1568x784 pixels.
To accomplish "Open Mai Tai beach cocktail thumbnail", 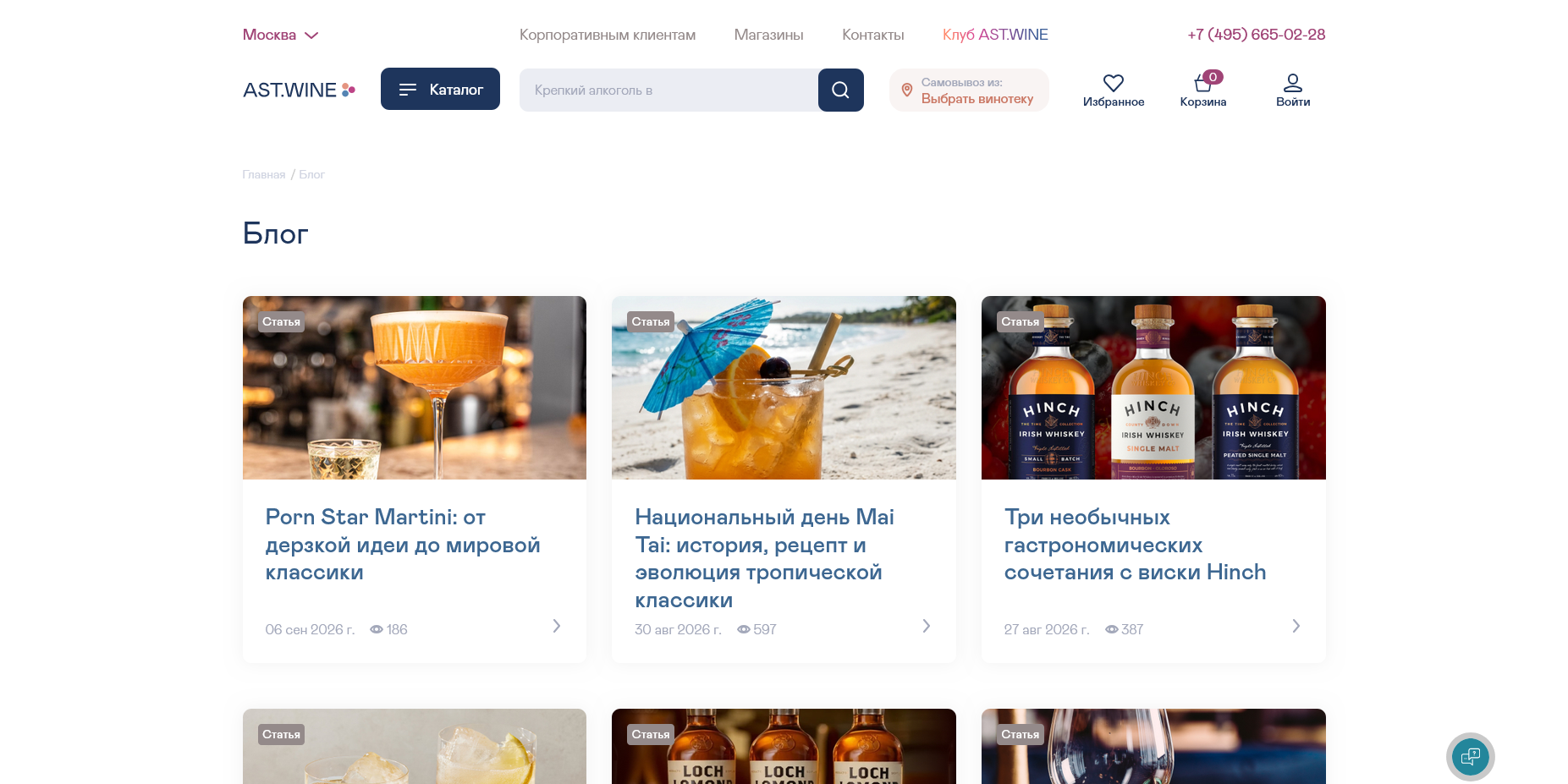I will 784,387.
